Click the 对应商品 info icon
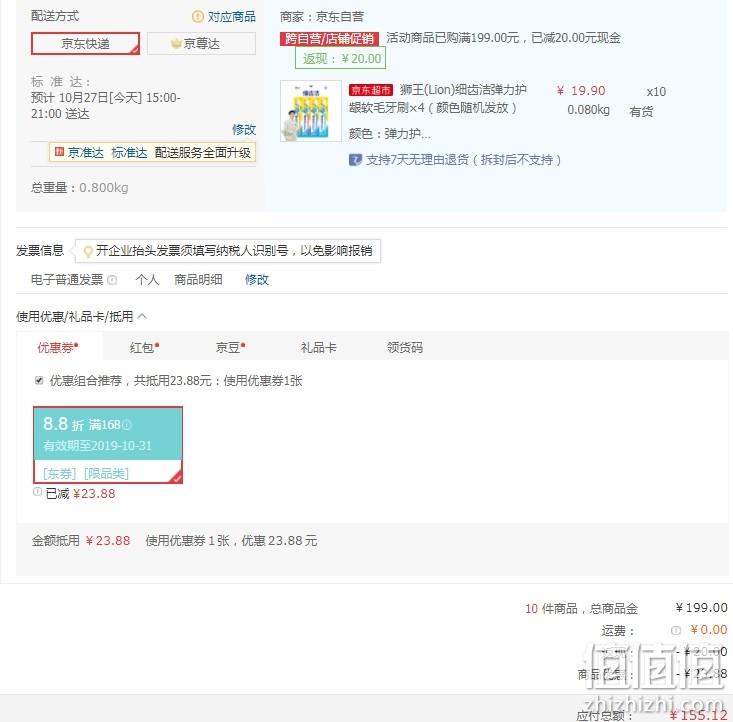 point(198,17)
